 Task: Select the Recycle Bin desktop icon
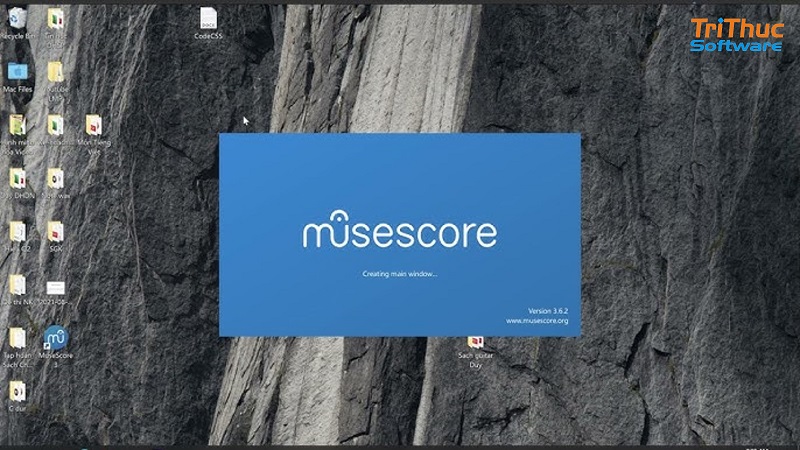(x=17, y=18)
